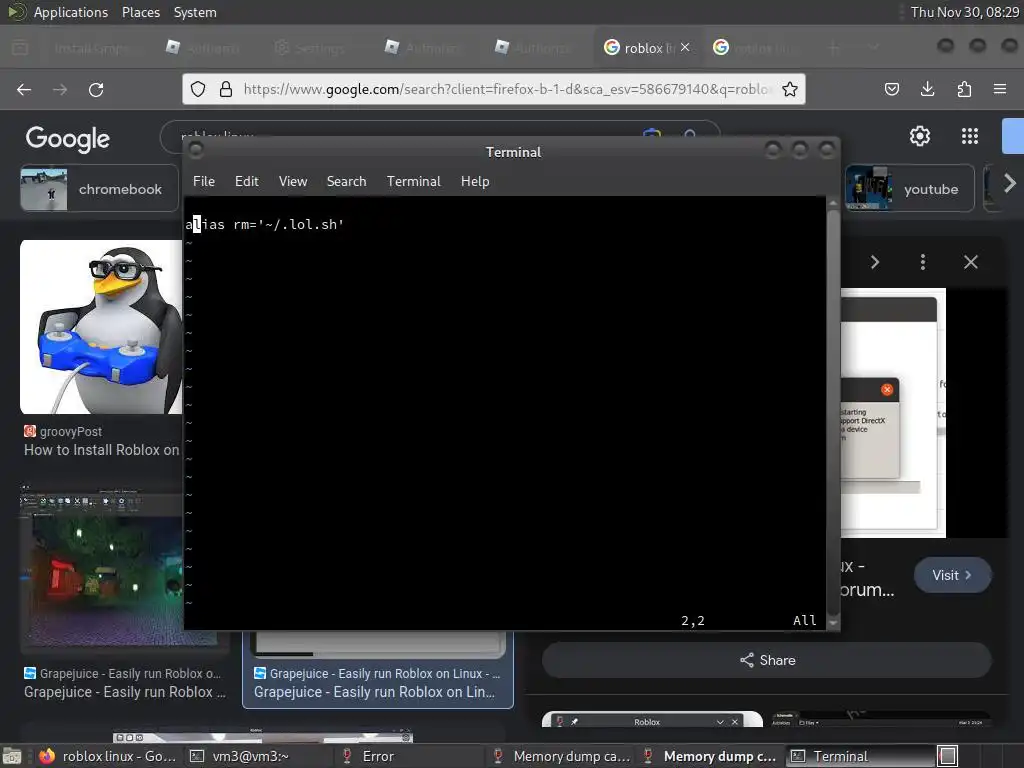1024x768 pixels.
Task: Click the Firefox forward arrow
Action: pyautogui.click(x=60, y=89)
